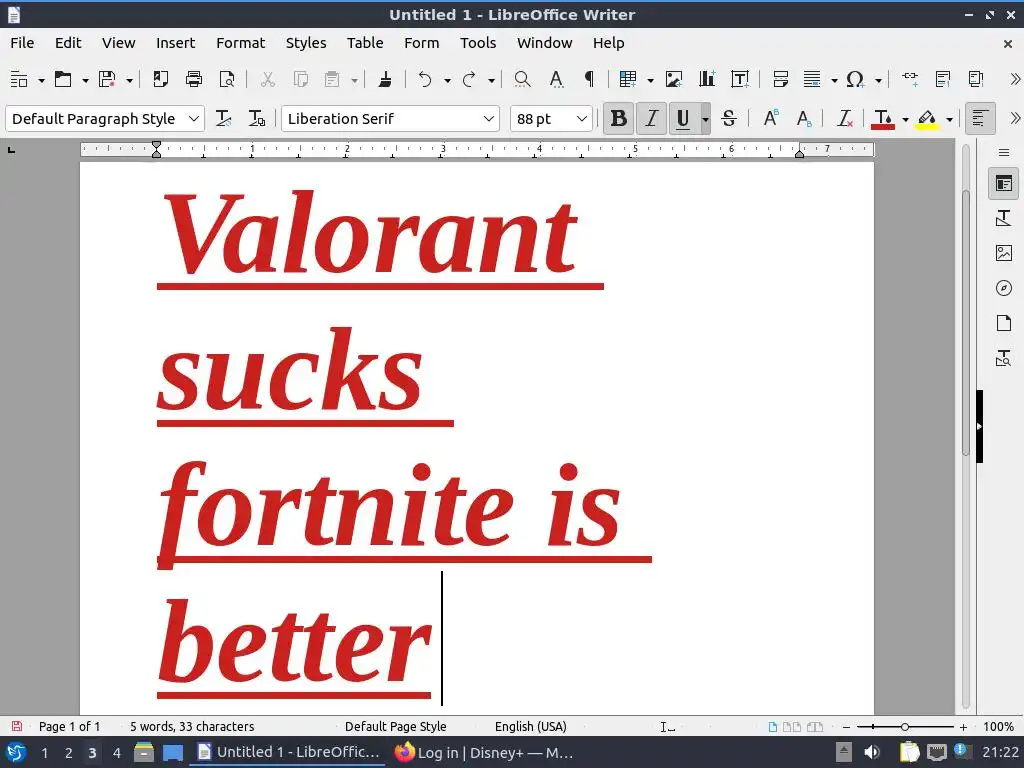Viewport: 1024px width, 768px height.
Task: Click the volume icon in system tray
Action: [872, 753]
